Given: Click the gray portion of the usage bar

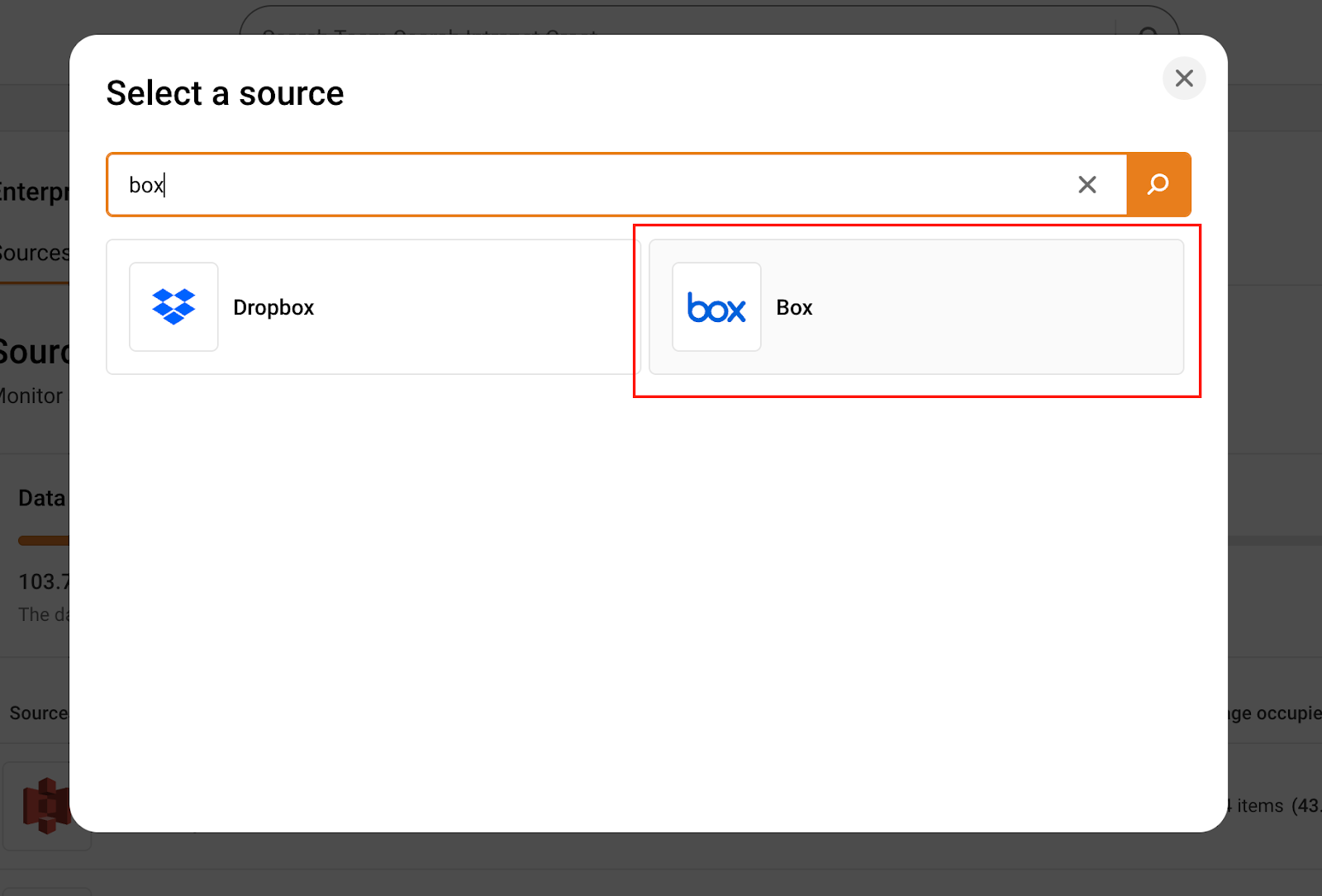Looking at the screenshot, I should pos(1273,541).
